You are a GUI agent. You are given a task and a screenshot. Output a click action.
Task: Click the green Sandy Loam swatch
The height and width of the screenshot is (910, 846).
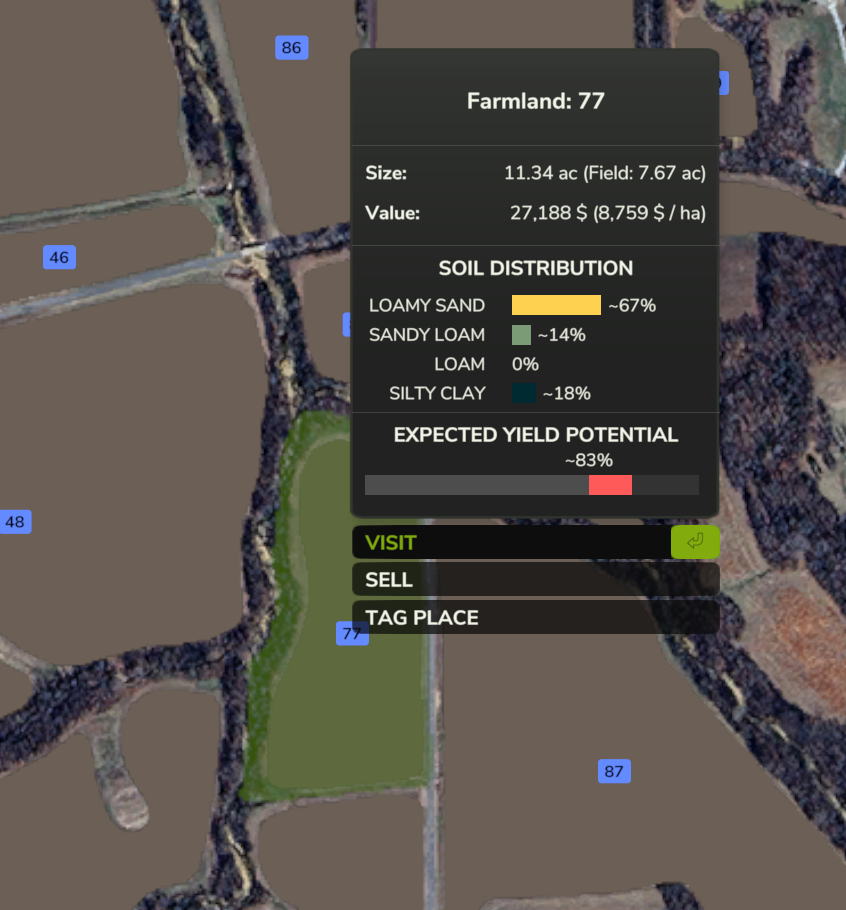coord(521,335)
